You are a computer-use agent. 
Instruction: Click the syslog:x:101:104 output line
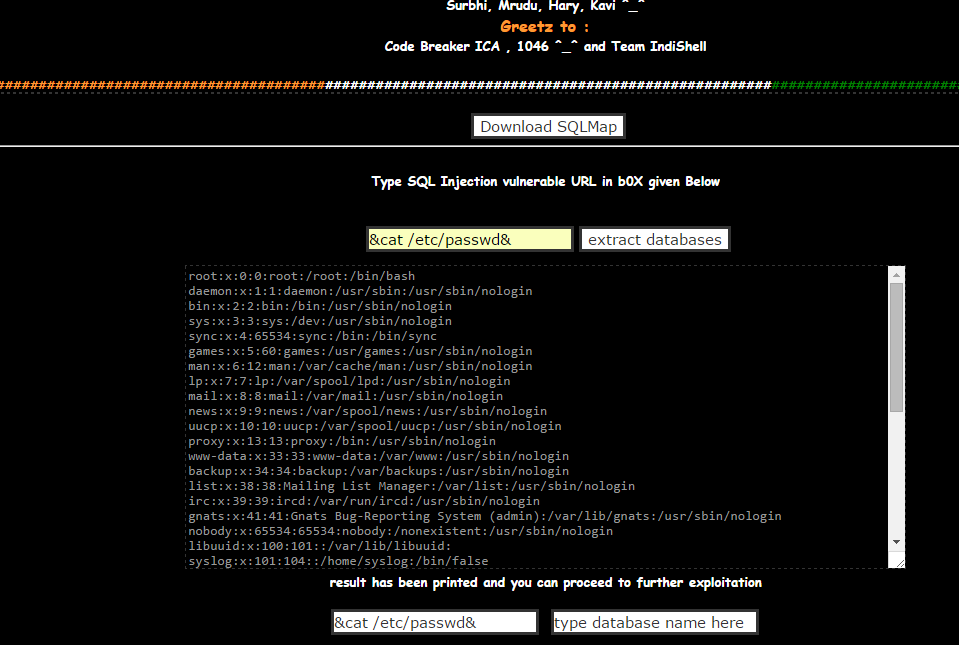338,561
